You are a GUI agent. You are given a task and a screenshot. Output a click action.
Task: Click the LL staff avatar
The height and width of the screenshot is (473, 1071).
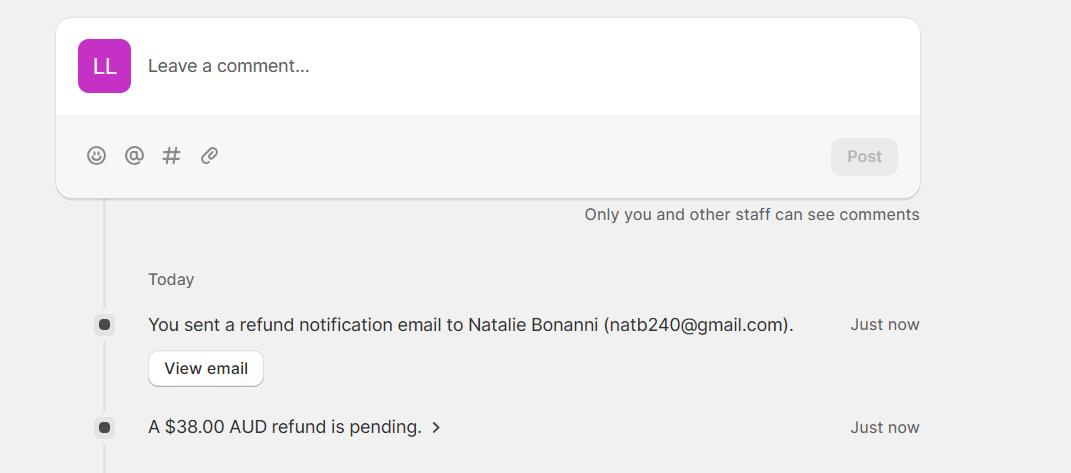[x=105, y=66]
